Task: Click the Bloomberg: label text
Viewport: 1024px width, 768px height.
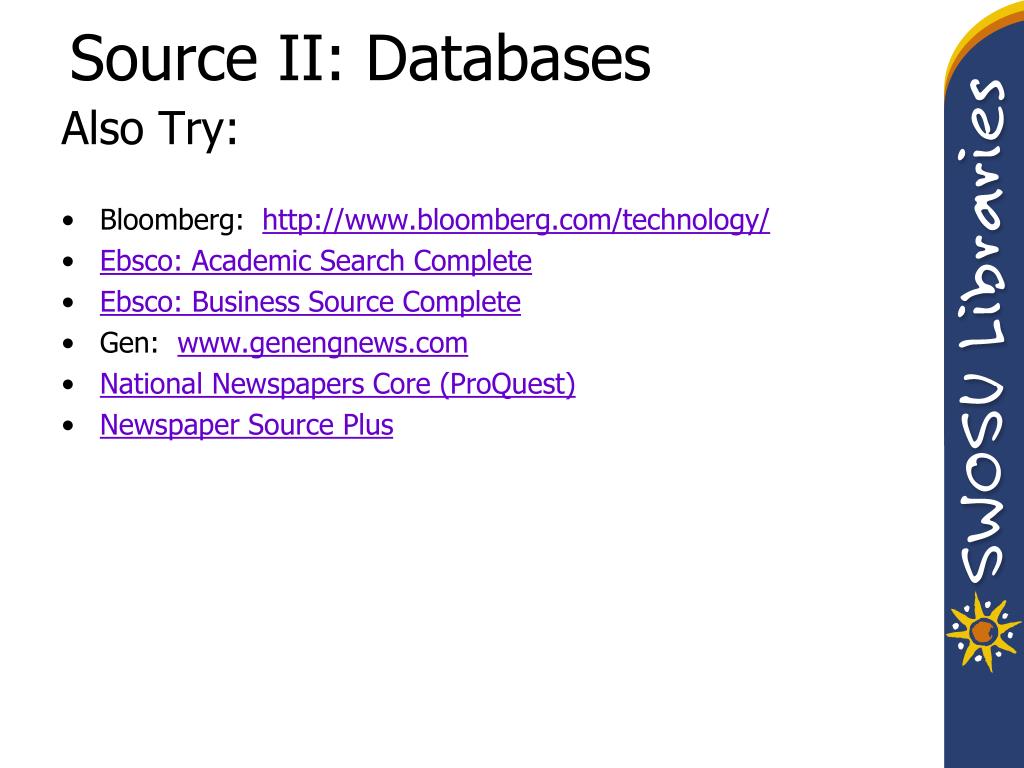Action: [172, 220]
